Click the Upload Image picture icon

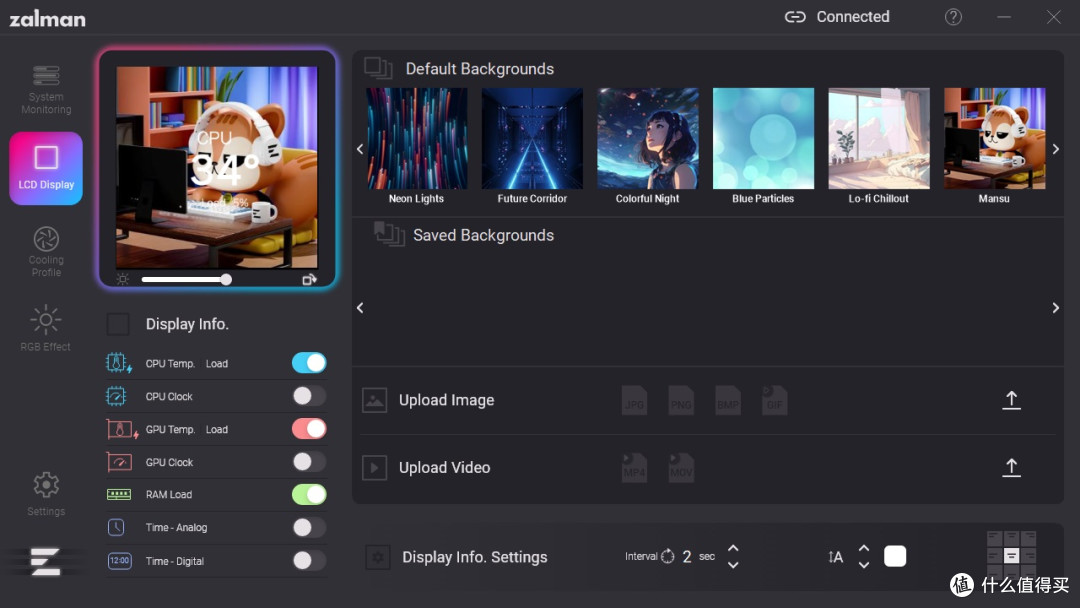click(375, 400)
